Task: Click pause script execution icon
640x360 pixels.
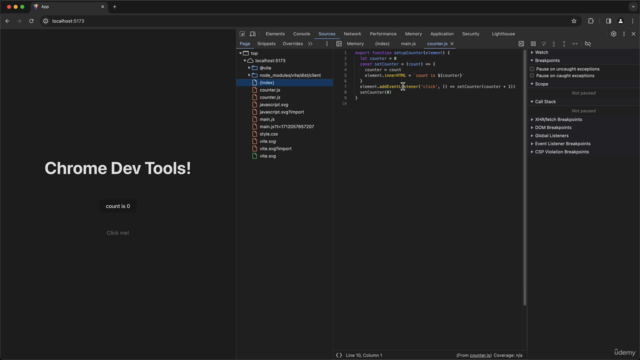Action: pyautogui.click(x=533, y=44)
